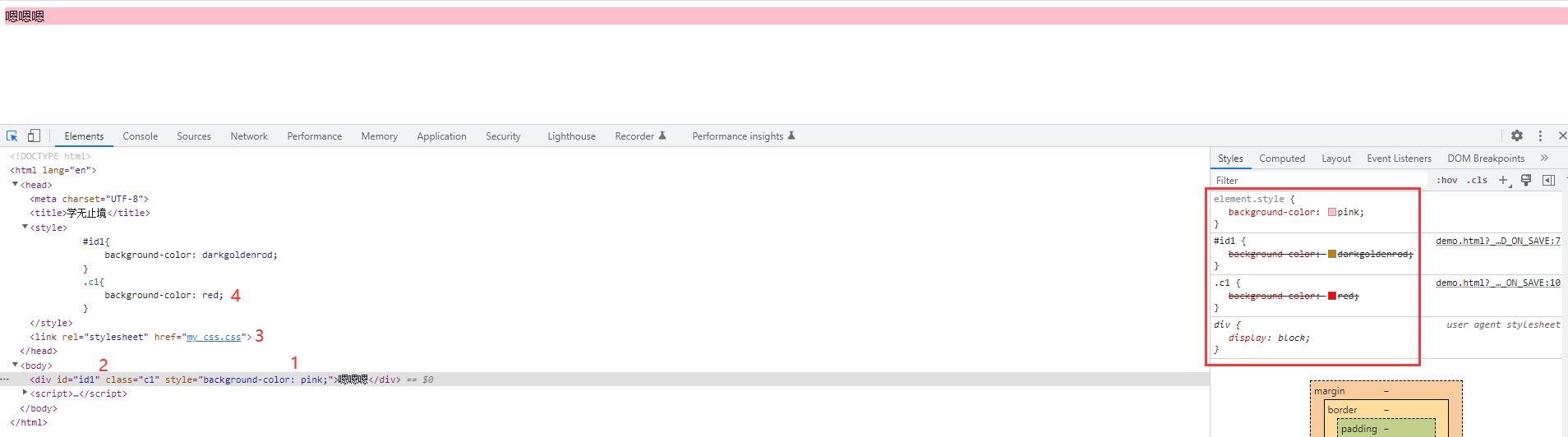
Task: Click the margin label in box model
Action: coord(1329,391)
